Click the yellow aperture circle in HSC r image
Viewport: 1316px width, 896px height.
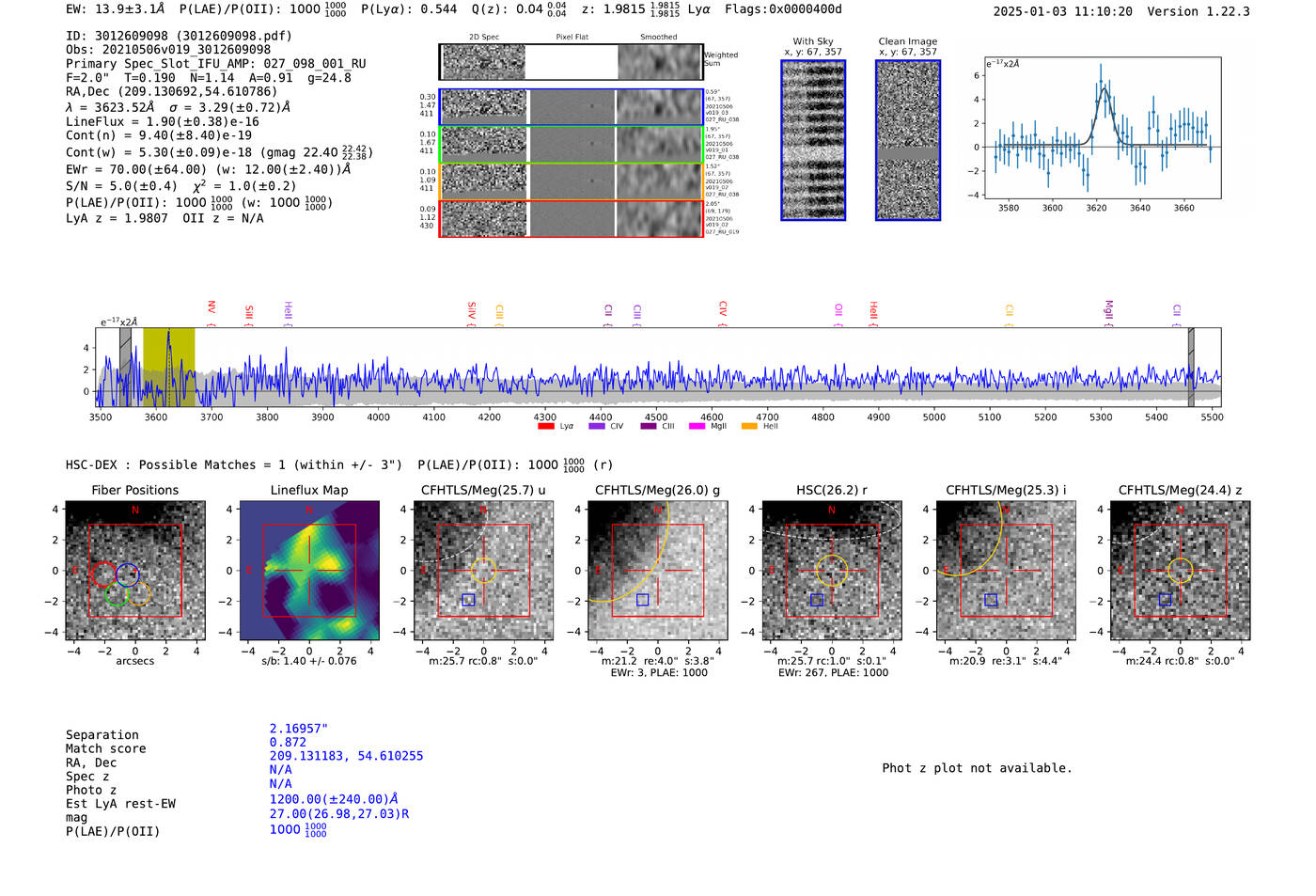point(832,571)
